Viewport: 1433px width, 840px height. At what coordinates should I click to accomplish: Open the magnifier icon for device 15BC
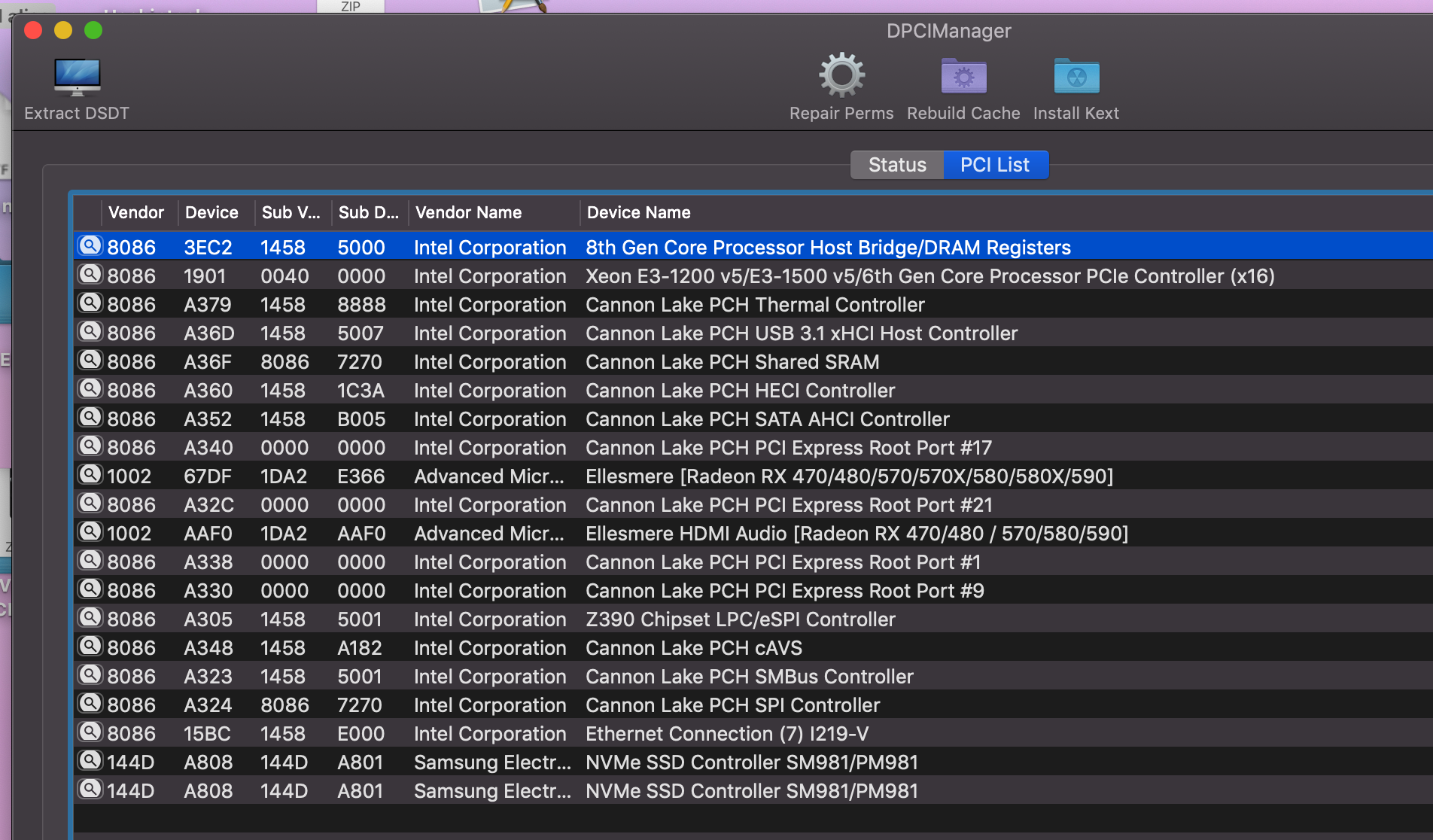coord(90,732)
